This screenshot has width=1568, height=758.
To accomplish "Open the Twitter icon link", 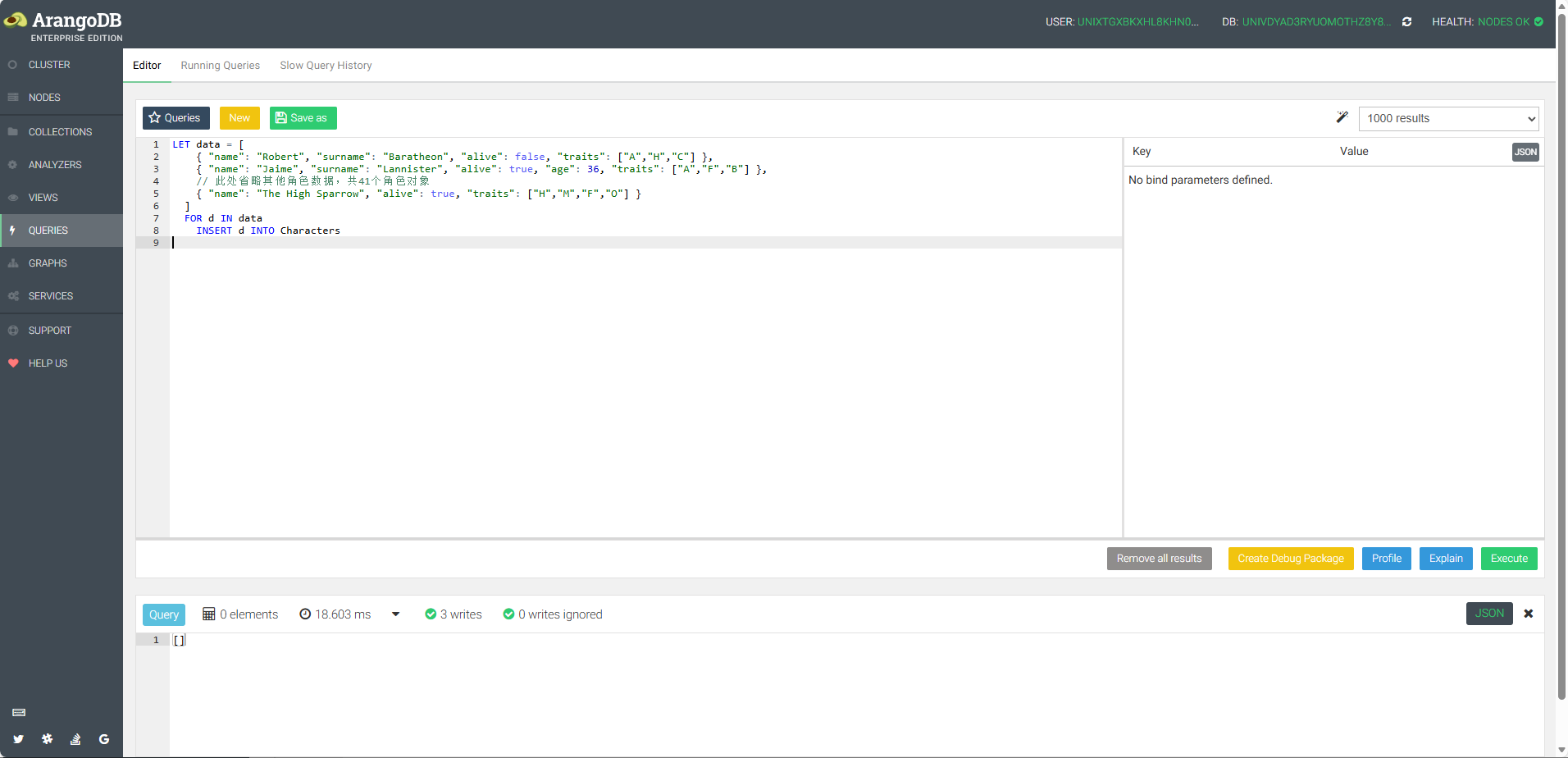I will [19, 739].
